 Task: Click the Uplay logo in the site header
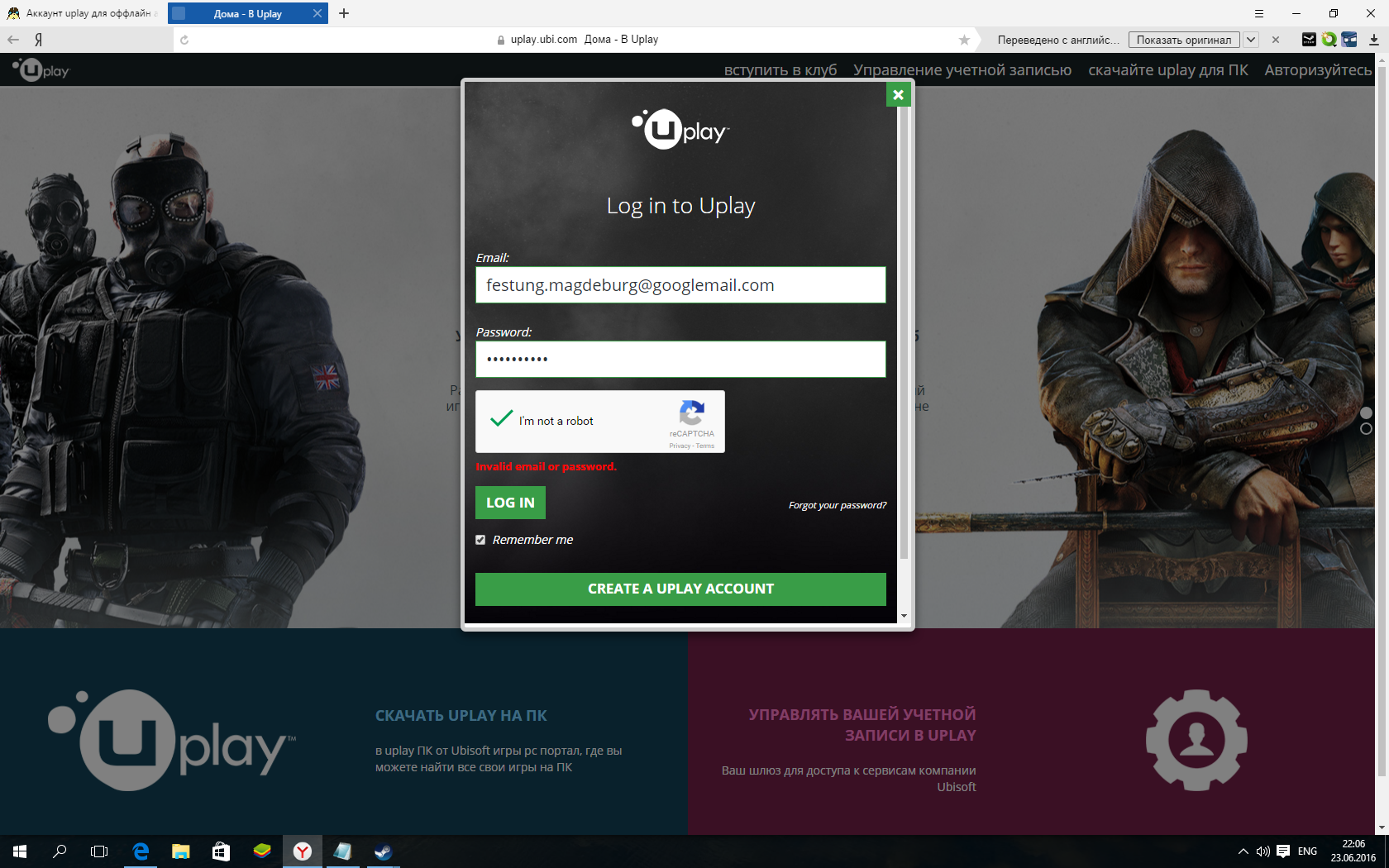[x=41, y=70]
